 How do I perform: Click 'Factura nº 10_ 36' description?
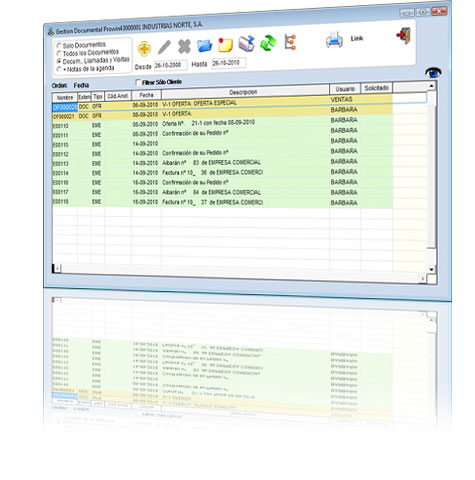(x=212, y=173)
